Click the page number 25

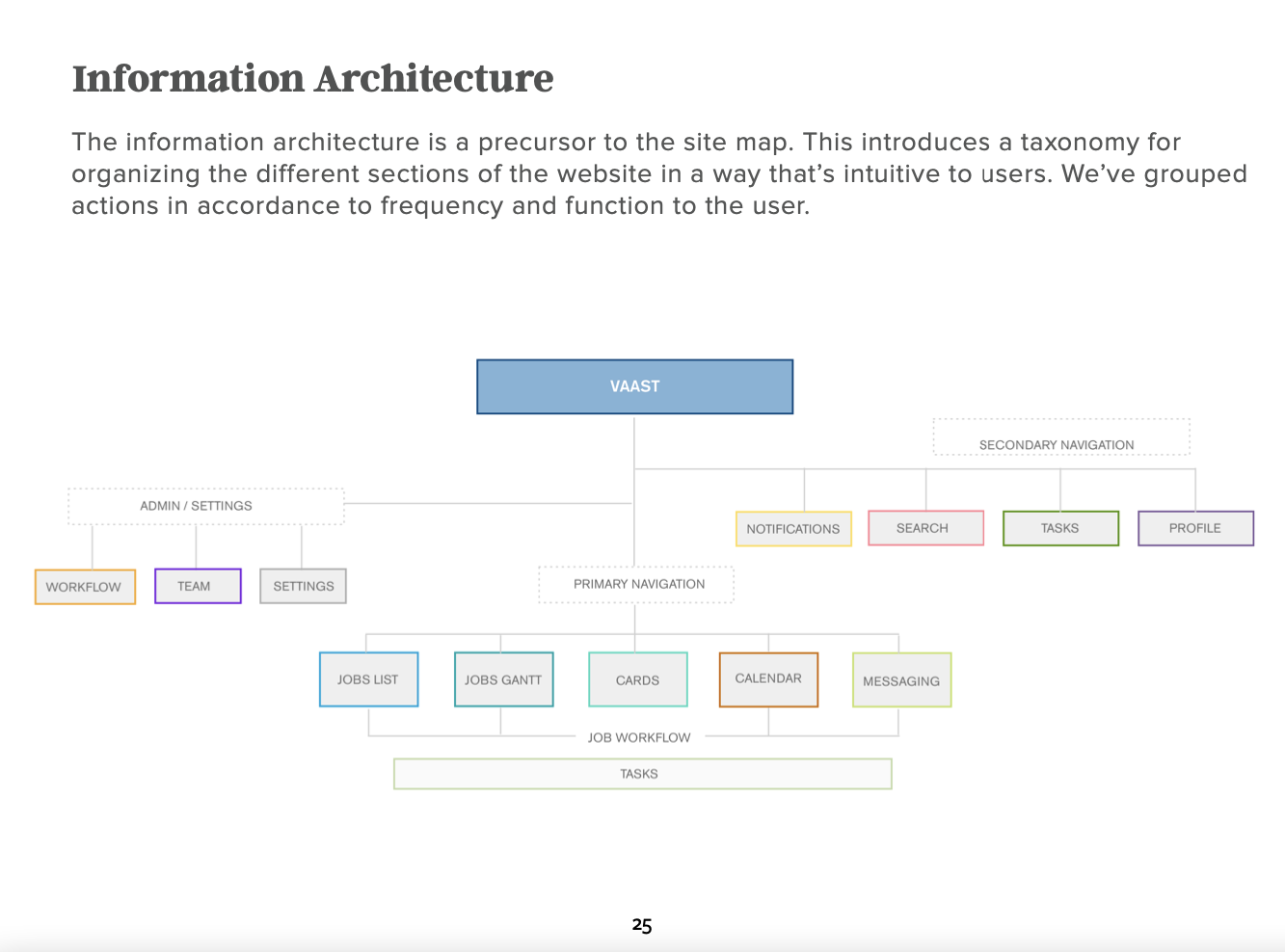(x=642, y=925)
